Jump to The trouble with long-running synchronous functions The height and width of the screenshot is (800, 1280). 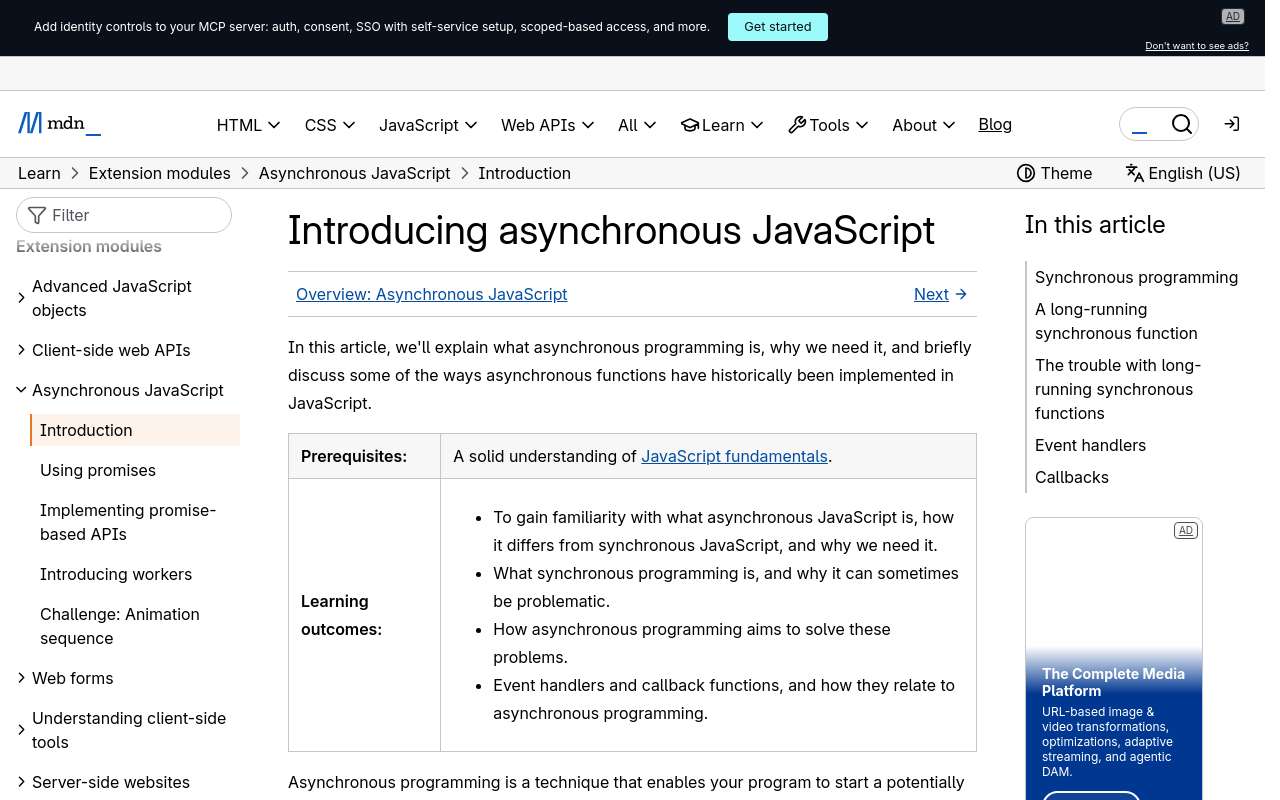[x=1118, y=389]
